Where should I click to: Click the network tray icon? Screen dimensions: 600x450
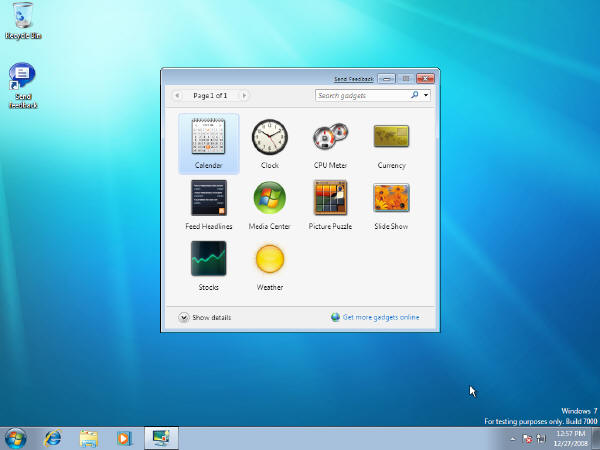(541, 439)
